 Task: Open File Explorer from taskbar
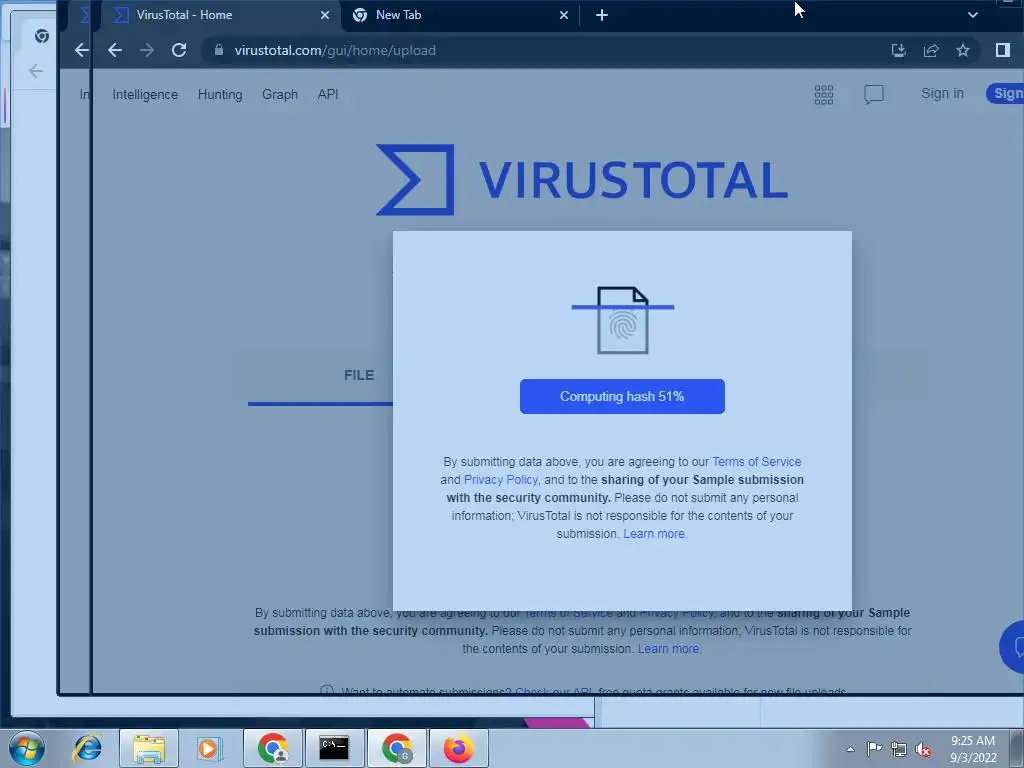pos(149,748)
